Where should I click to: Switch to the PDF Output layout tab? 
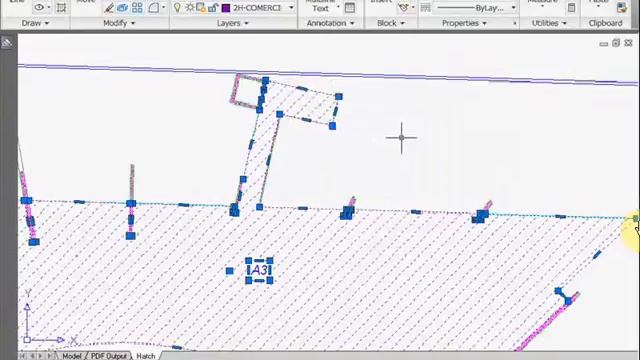109,356
